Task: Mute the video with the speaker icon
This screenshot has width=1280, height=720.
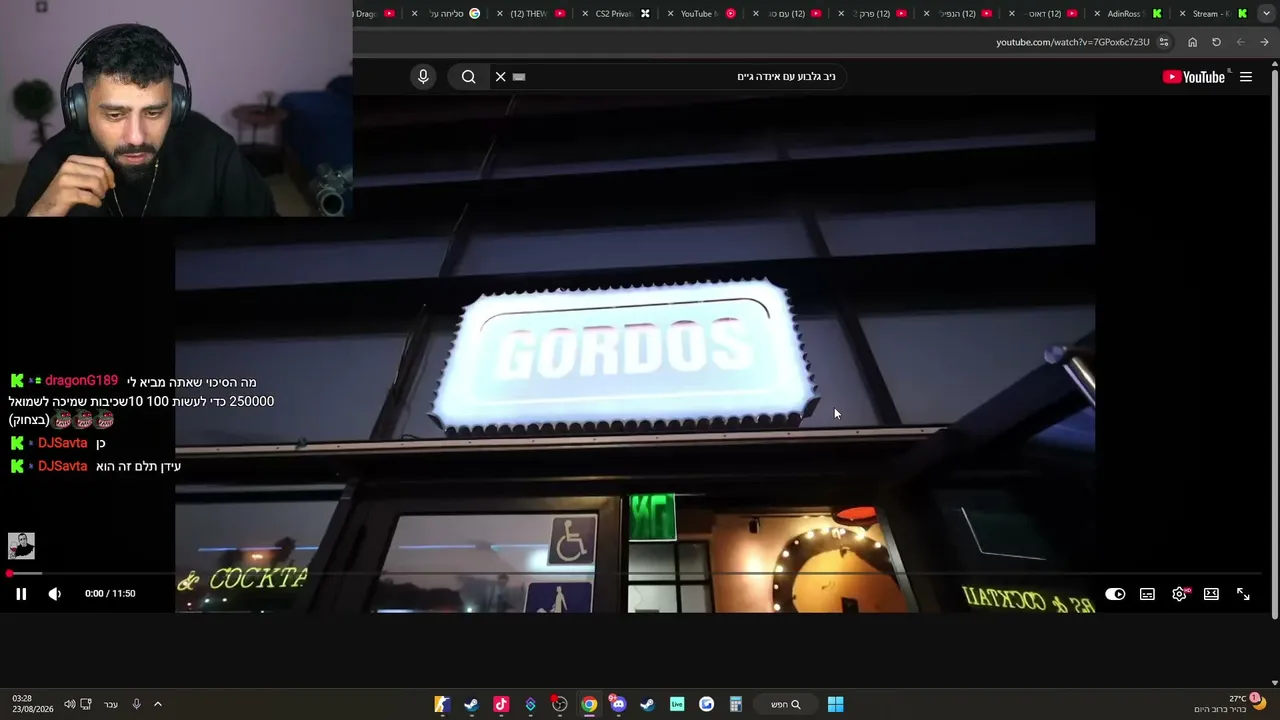Action: pyautogui.click(x=55, y=594)
